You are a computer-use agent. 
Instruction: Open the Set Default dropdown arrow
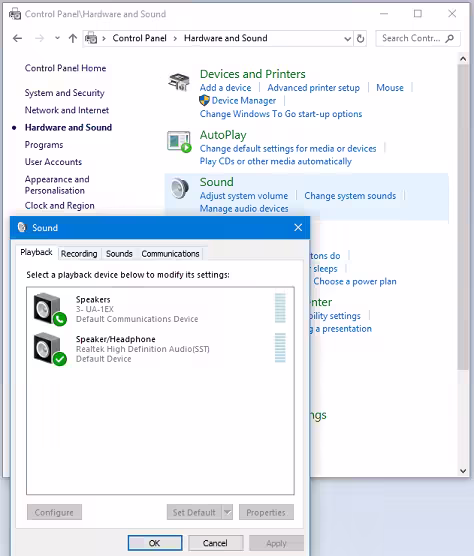point(227,512)
